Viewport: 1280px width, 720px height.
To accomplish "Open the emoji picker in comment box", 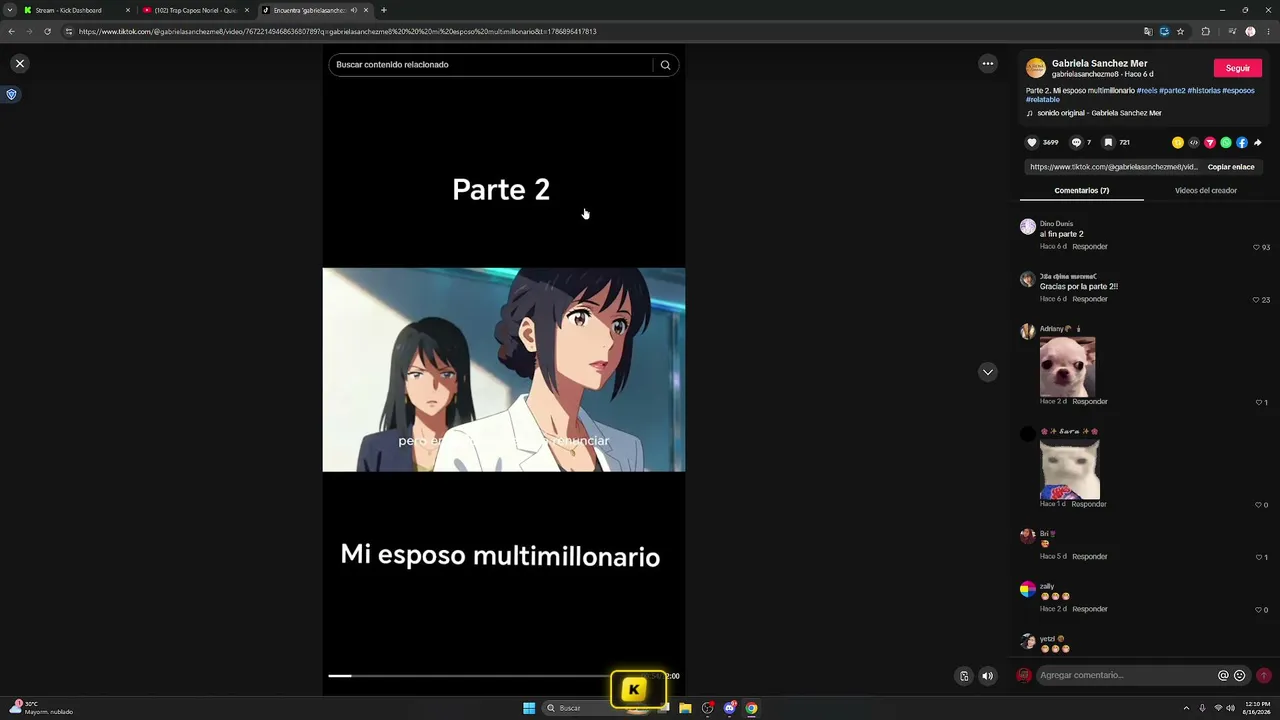I will point(1240,676).
